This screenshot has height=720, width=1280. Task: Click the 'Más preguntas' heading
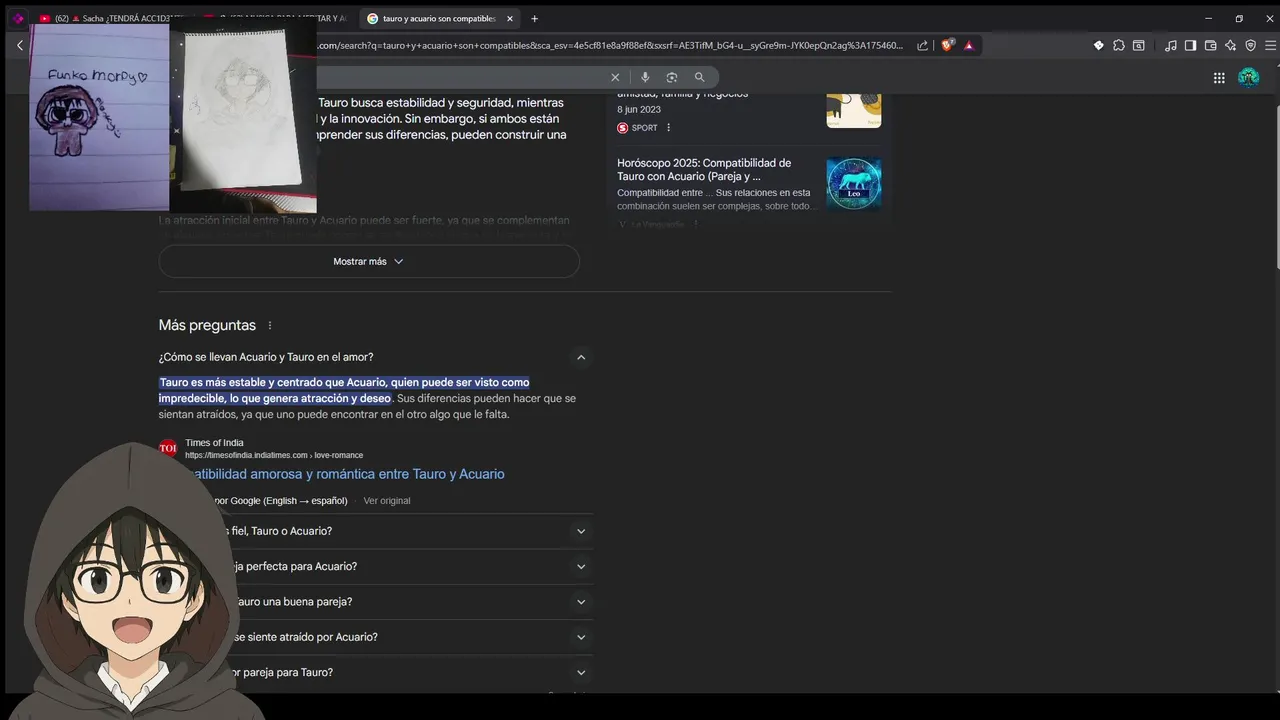click(207, 325)
